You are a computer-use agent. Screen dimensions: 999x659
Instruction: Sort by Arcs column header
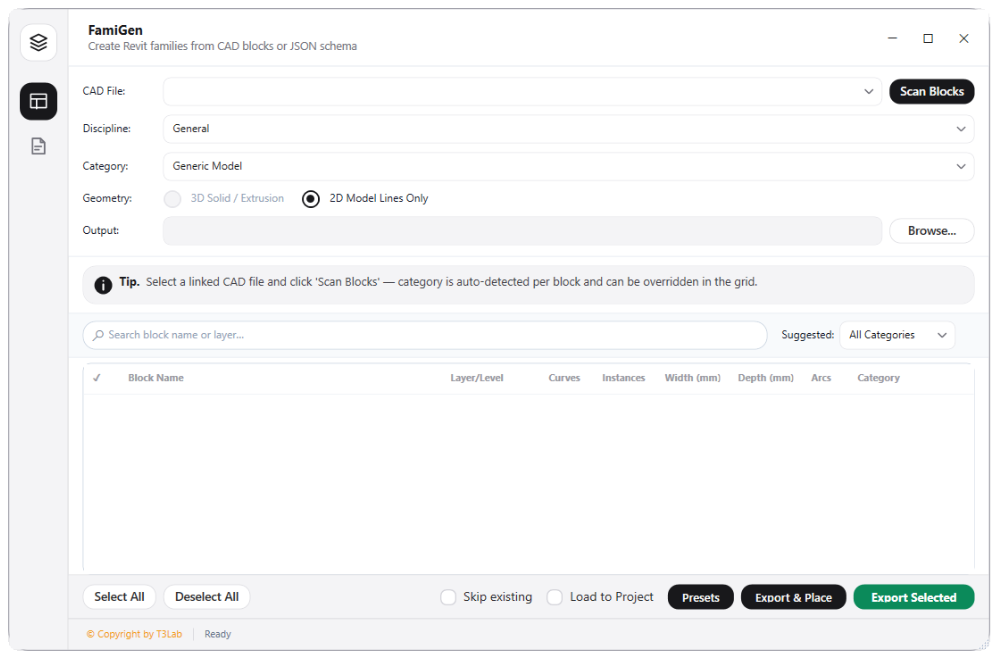(821, 378)
